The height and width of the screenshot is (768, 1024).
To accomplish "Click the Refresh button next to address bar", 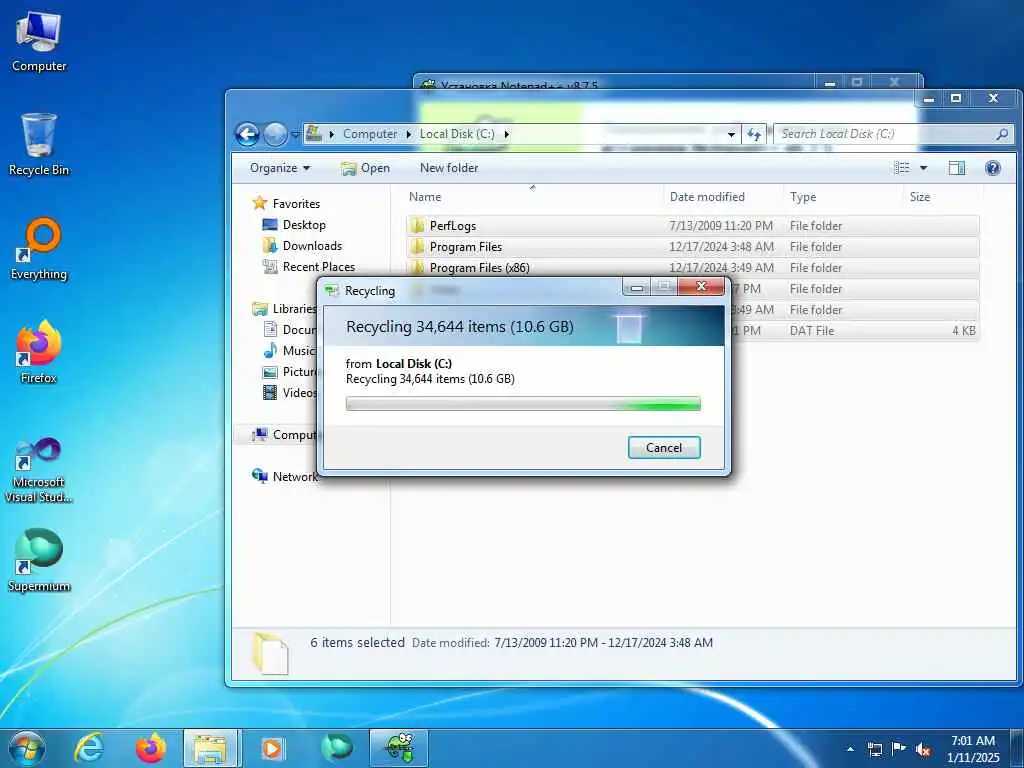I will pos(754,135).
